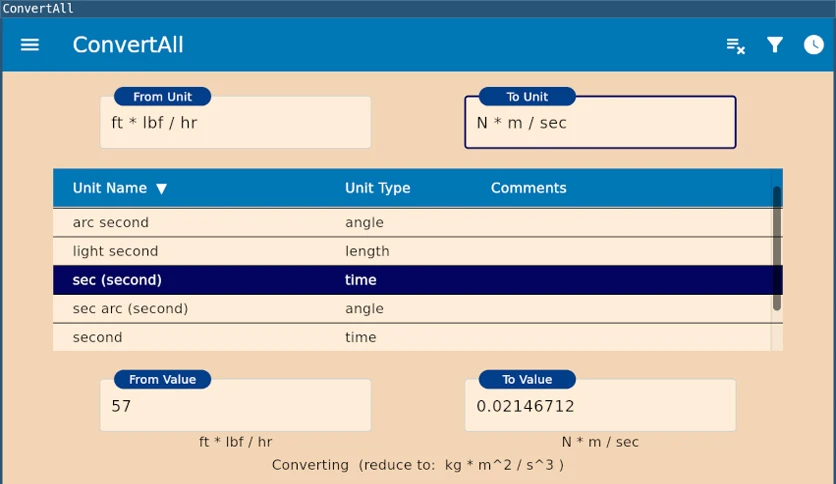
Task: Click 'N * m / sec' label below To Value
Action: pyautogui.click(x=600, y=442)
